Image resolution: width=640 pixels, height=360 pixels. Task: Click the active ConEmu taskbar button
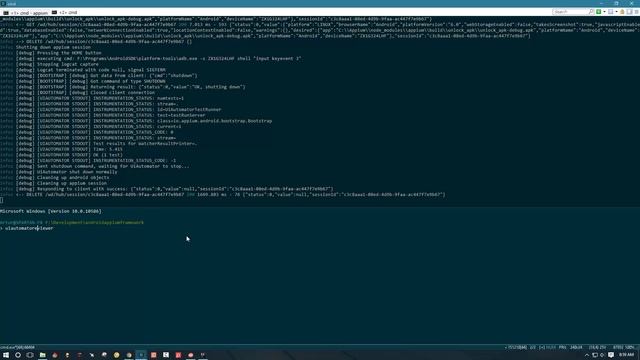(x=141, y=355)
